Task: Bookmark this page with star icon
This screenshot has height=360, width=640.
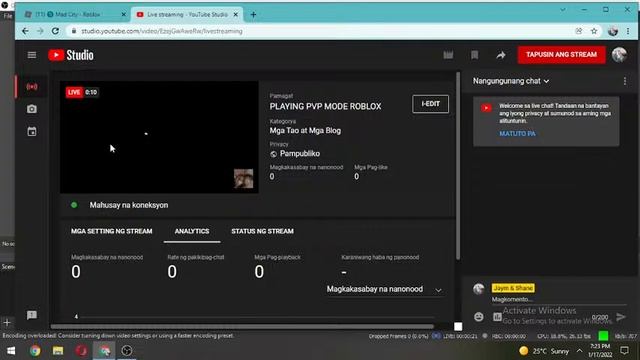Action: 594,31
